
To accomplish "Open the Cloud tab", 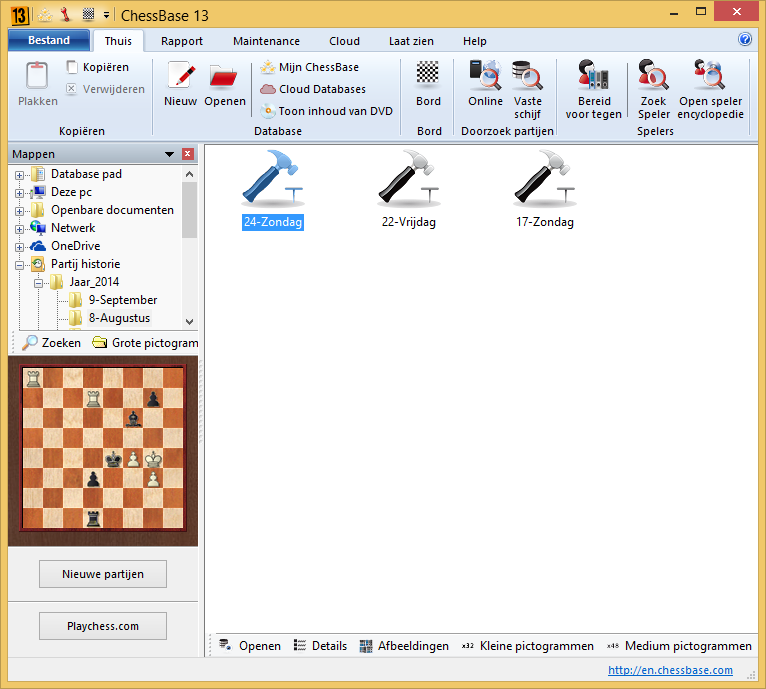I will [x=344, y=41].
